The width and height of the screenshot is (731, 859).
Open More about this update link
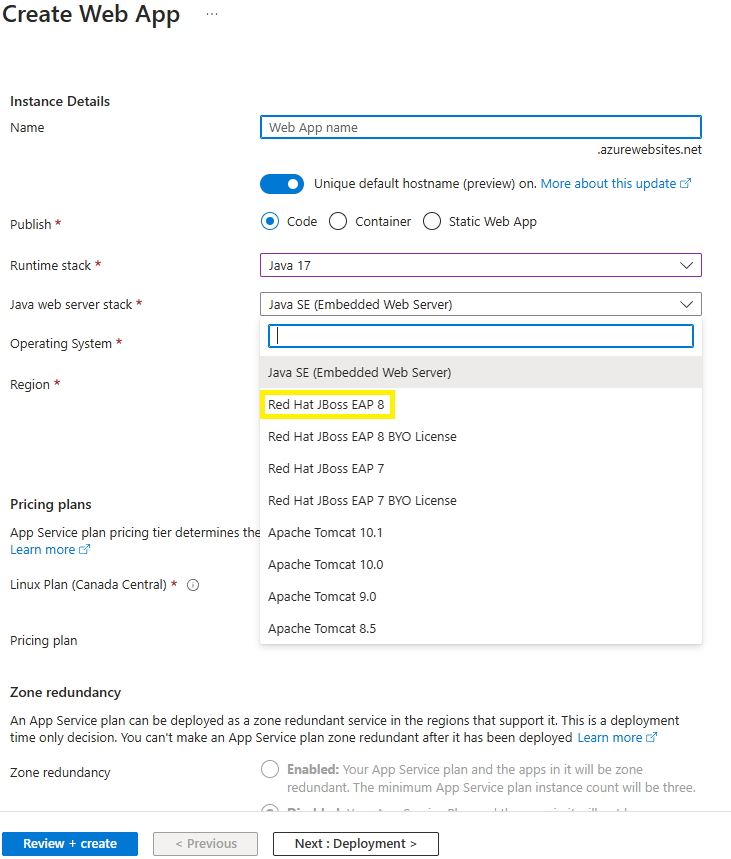[x=616, y=184]
